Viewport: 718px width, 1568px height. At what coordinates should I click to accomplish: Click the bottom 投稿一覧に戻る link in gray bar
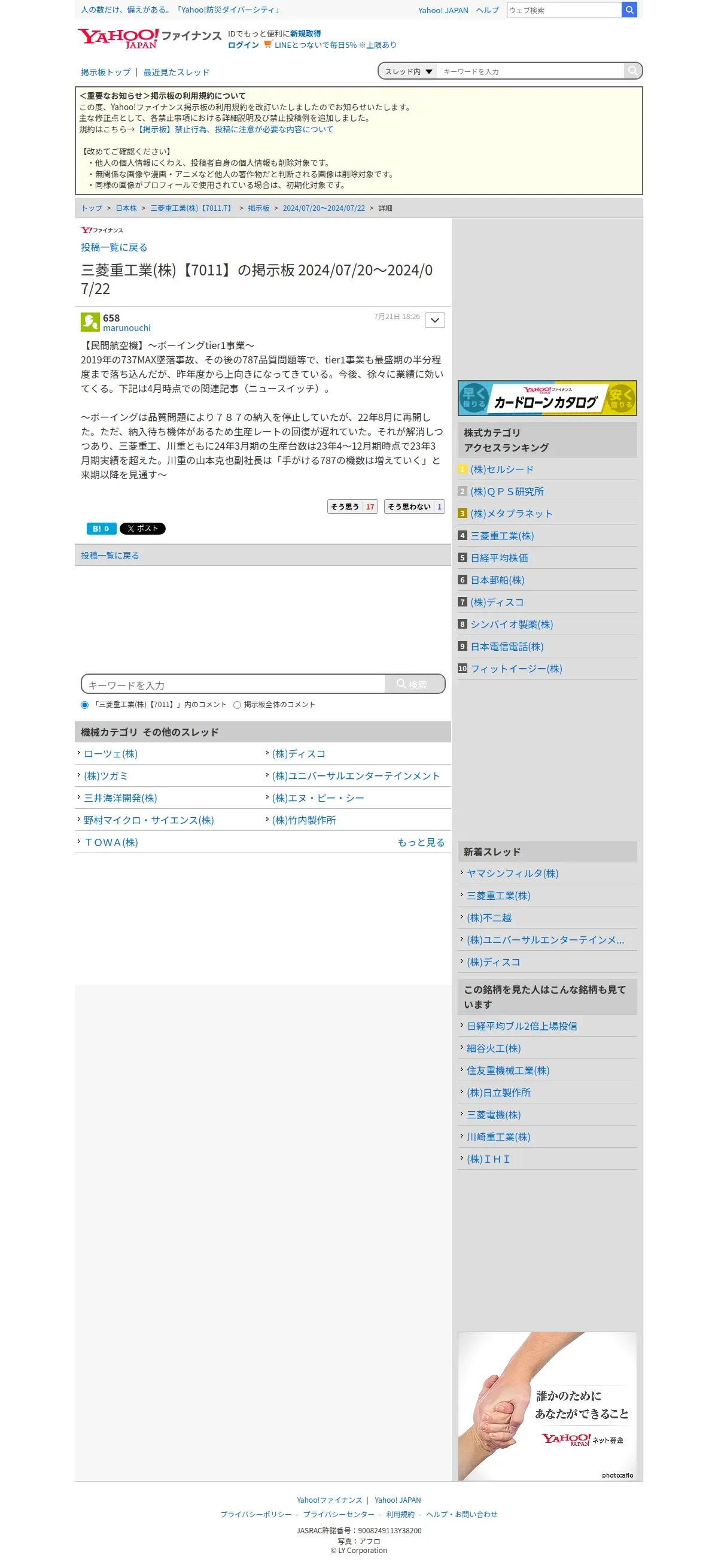[x=110, y=556]
